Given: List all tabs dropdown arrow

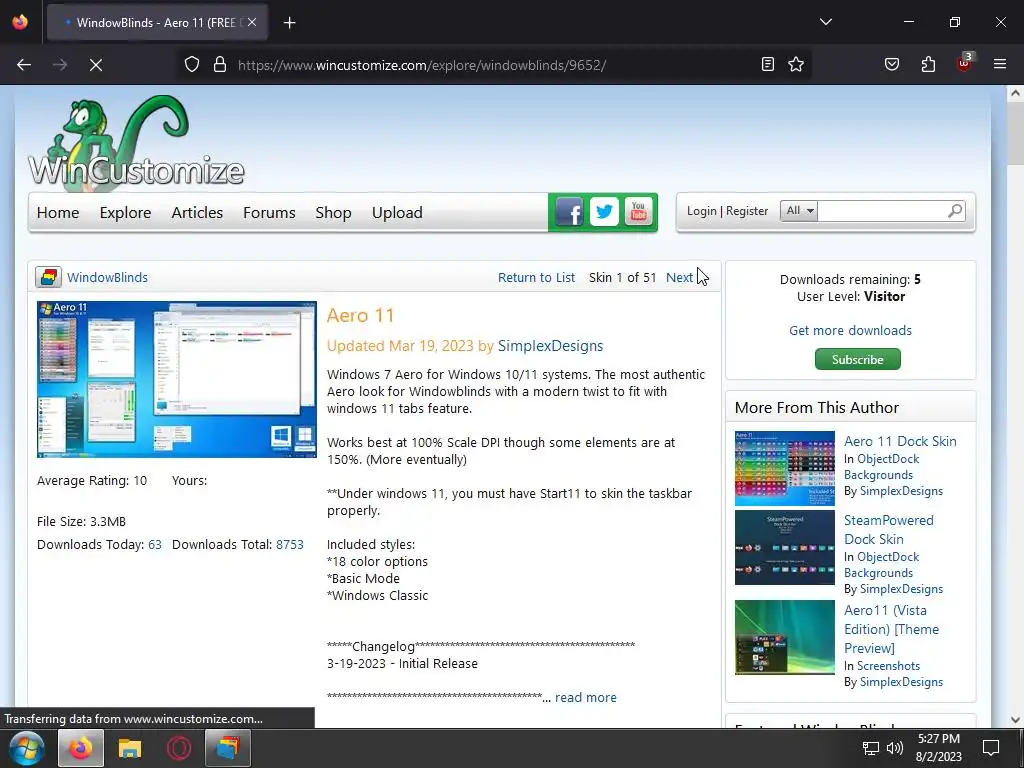Looking at the screenshot, I should click(825, 22).
